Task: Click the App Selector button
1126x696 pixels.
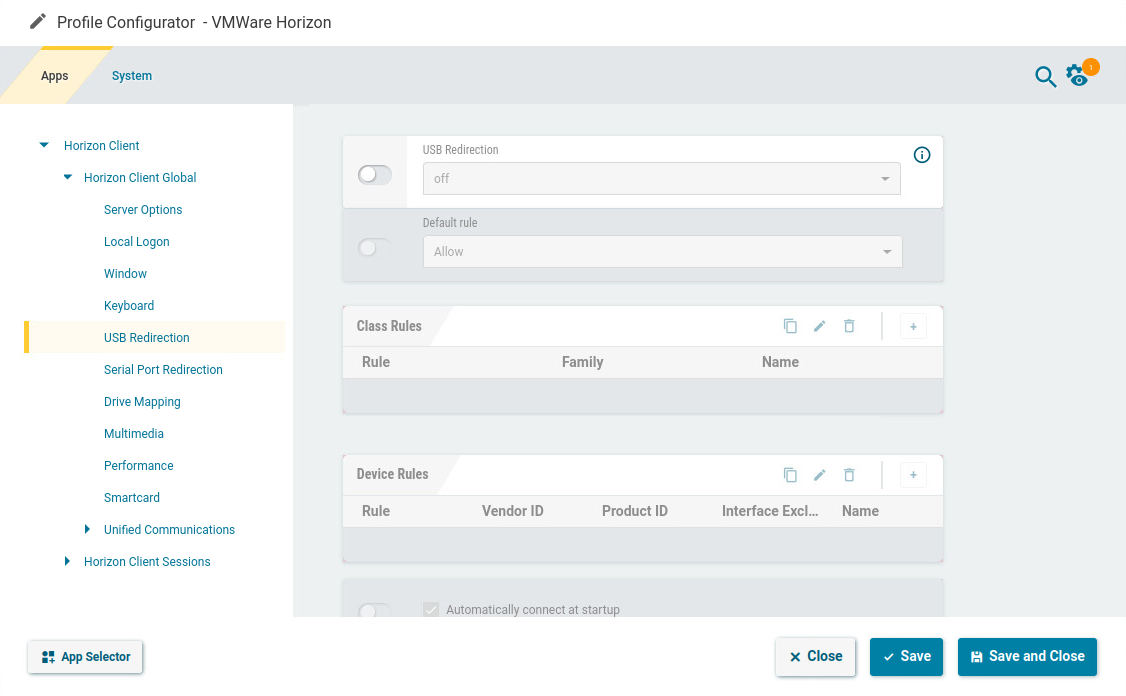Action: coord(85,656)
